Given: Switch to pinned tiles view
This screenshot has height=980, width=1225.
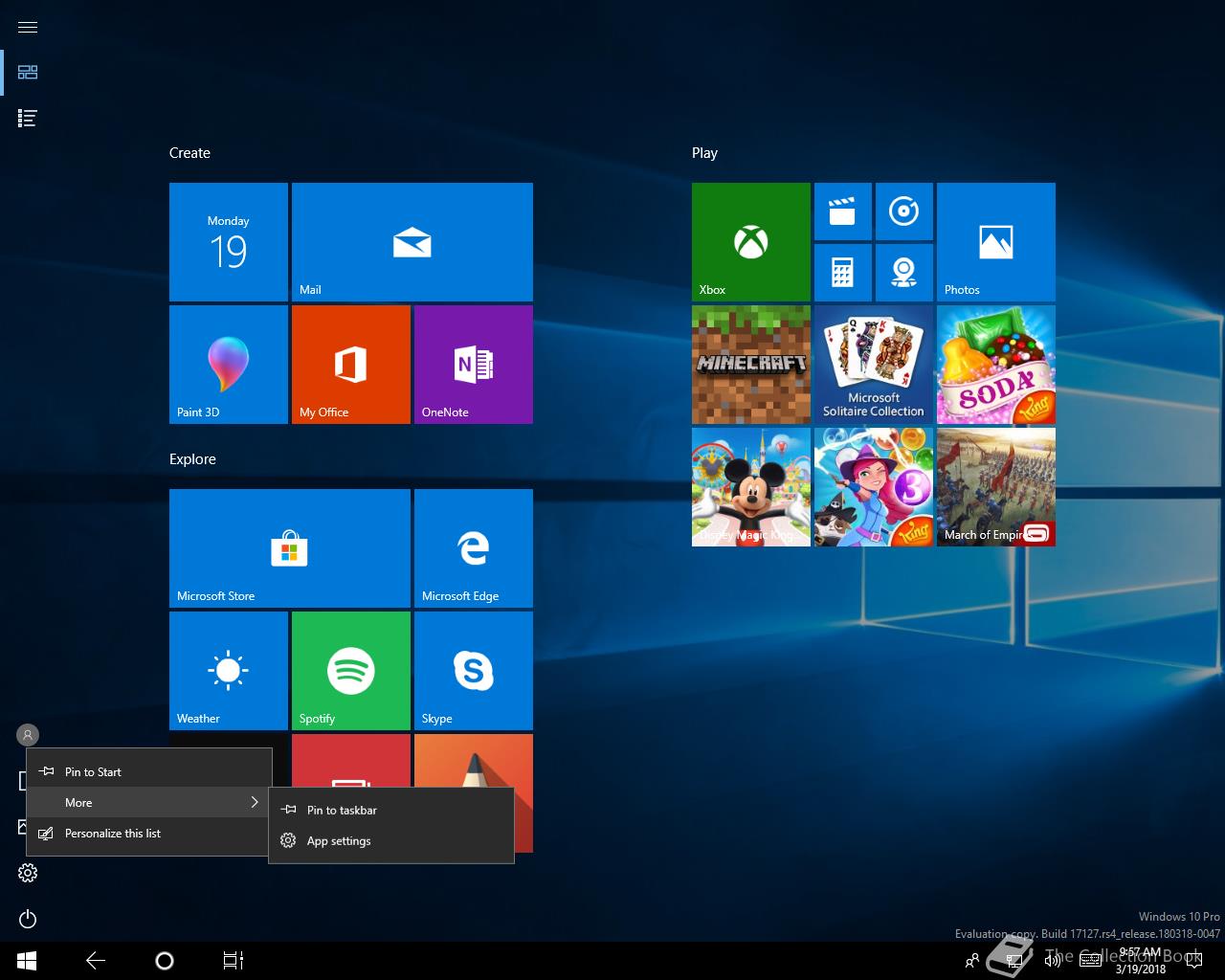Looking at the screenshot, I should tap(28, 72).
